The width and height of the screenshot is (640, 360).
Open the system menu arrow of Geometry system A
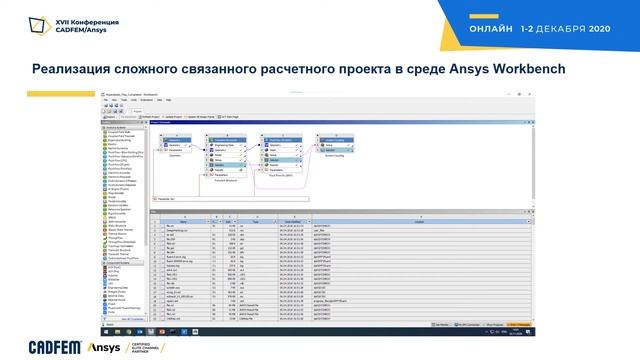161,135
